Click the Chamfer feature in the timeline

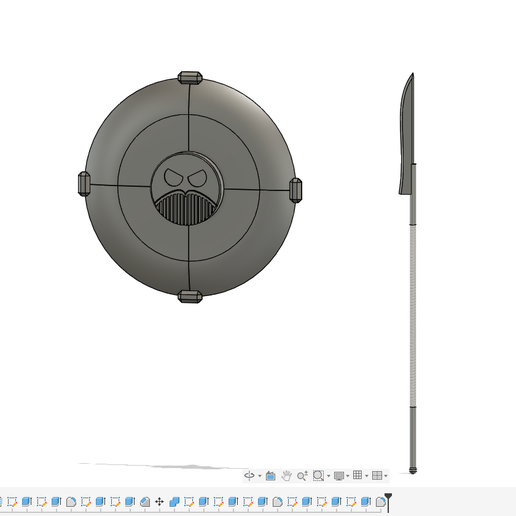pyautogui.click(x=145, y=502)
